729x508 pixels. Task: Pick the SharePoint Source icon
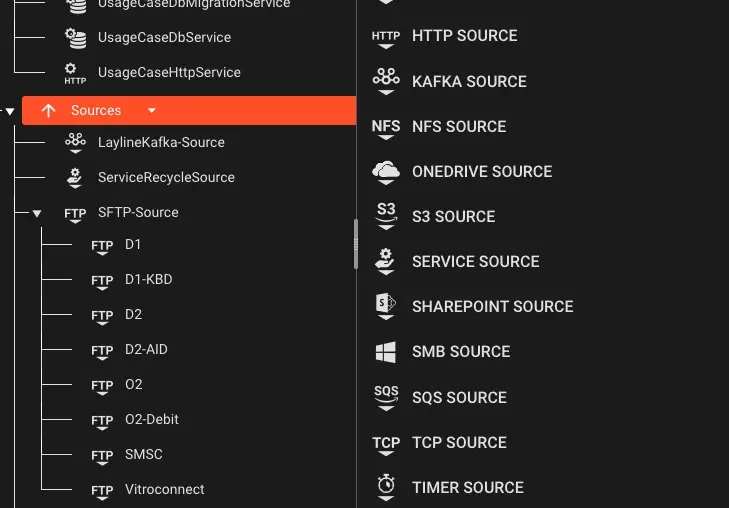pyautogui.click(x=386, y=306)
